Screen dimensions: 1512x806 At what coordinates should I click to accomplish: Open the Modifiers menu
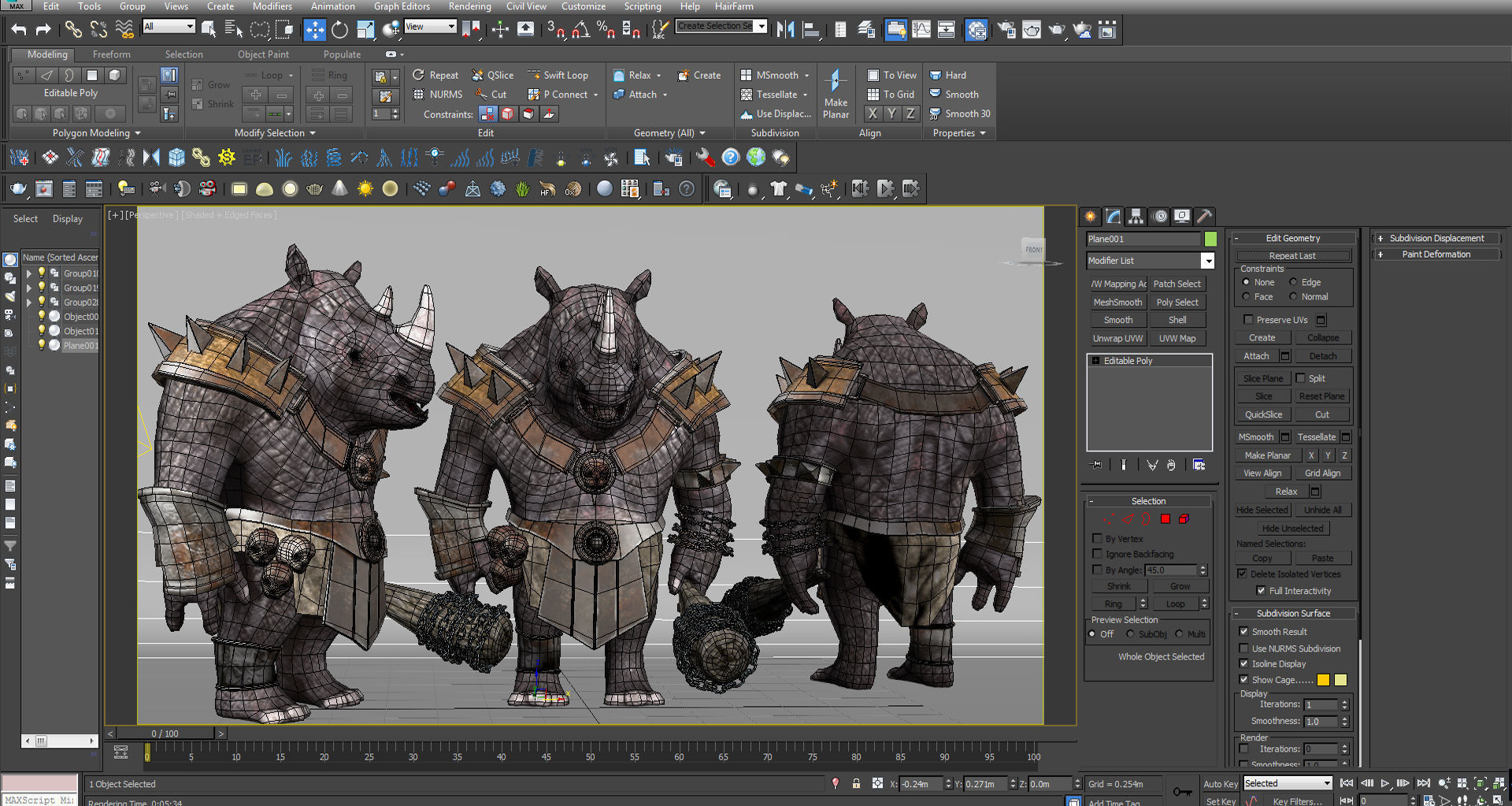(272, 6)
